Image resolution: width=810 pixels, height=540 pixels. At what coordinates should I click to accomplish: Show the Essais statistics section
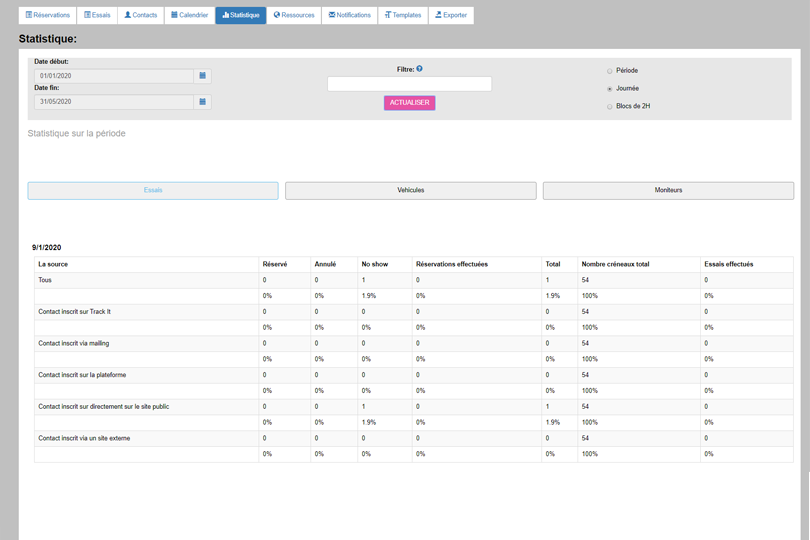tap(153, 191)
